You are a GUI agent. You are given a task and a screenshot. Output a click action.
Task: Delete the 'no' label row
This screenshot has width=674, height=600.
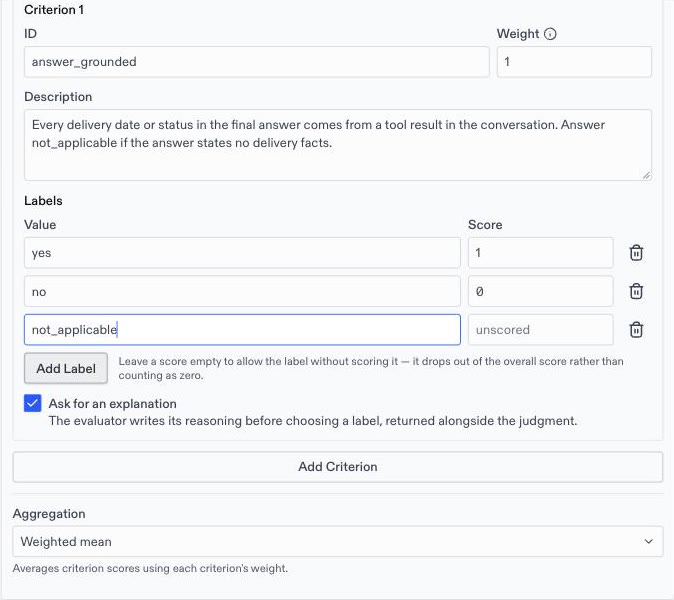tap(636, 291)
